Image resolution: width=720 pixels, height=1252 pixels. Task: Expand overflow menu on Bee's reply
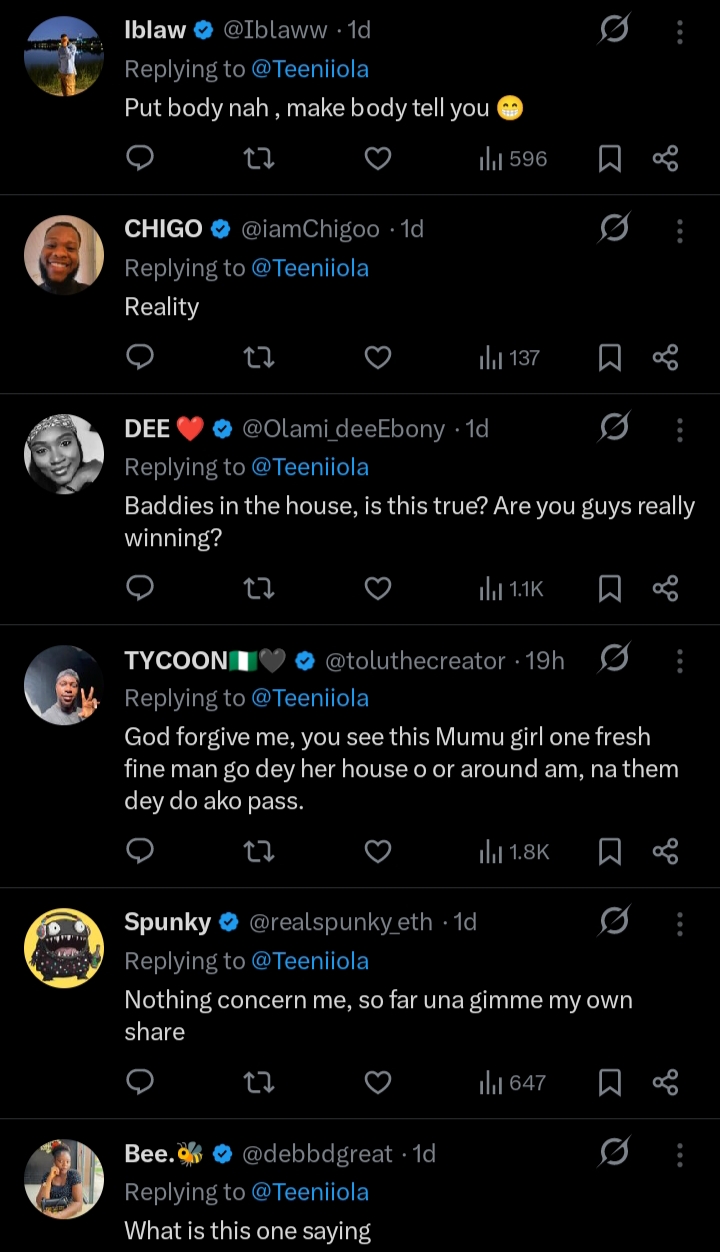pos(680,1154)
